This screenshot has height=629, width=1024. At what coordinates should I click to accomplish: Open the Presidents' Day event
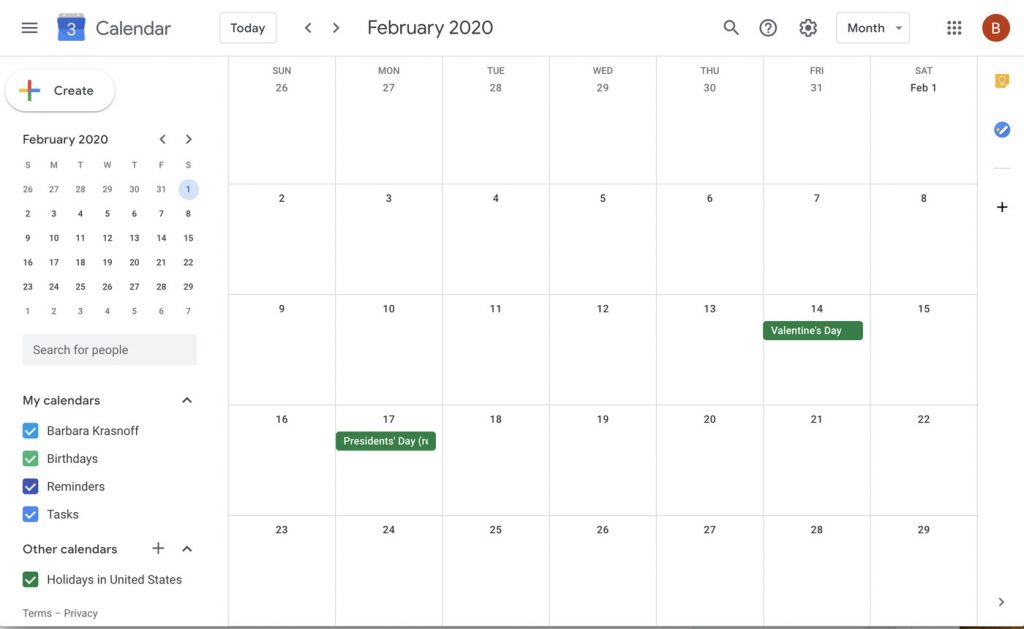coord(385,440)
